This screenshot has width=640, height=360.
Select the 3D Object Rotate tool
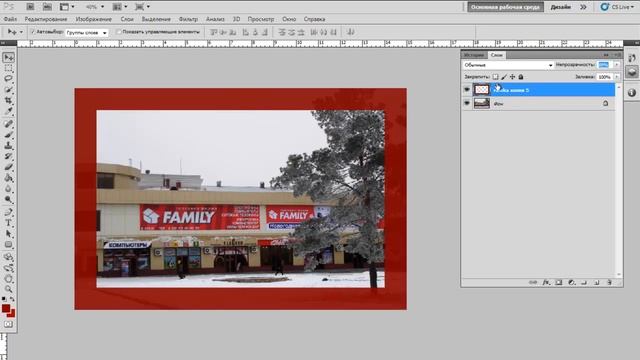coord(9,257)
